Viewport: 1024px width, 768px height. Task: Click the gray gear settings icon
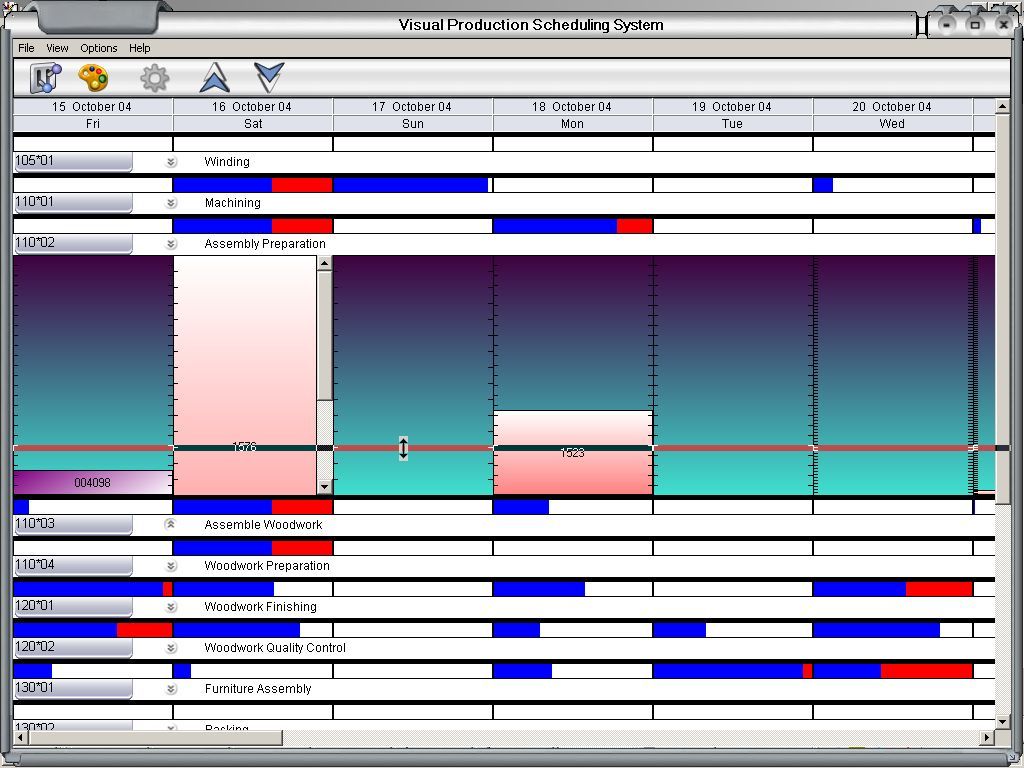pyautogui.click(x=154, y=78)
